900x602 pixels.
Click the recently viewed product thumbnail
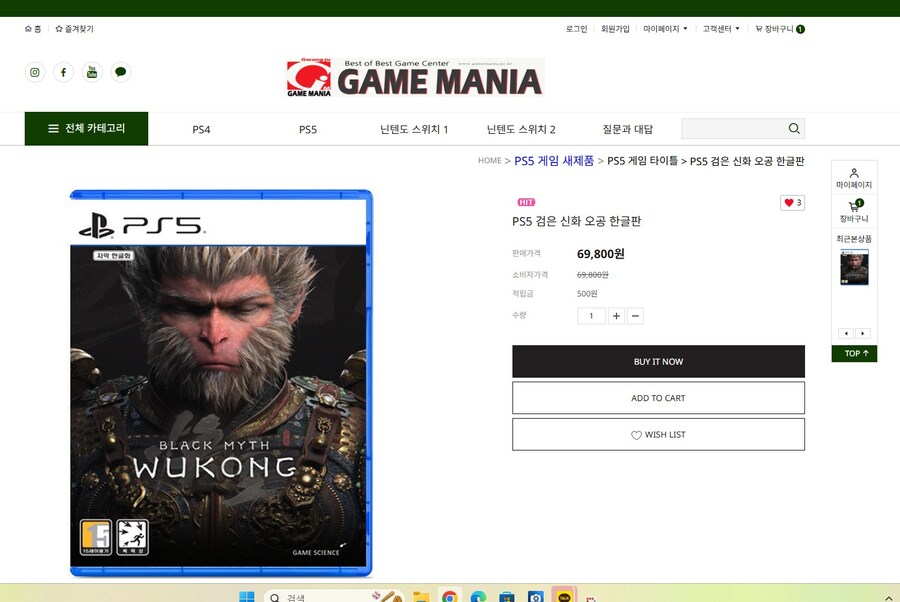pos(855,268)
